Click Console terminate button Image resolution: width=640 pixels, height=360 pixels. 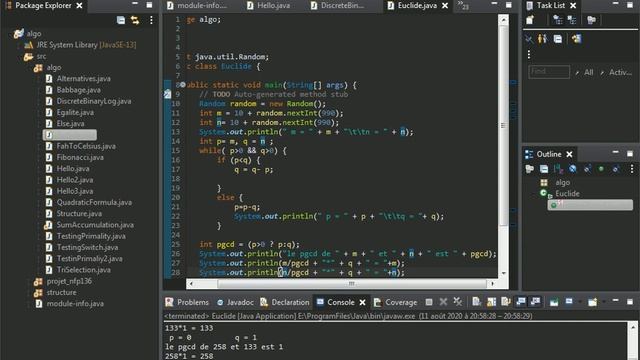click(429, 302)
